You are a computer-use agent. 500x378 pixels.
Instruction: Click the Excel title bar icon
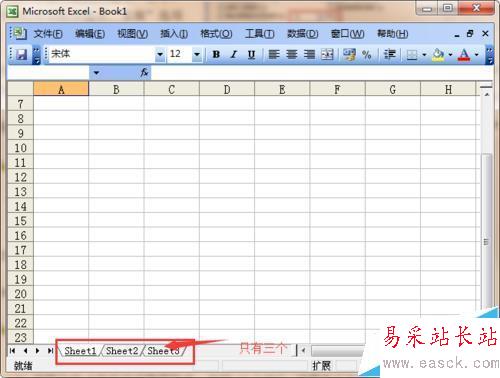13,12
